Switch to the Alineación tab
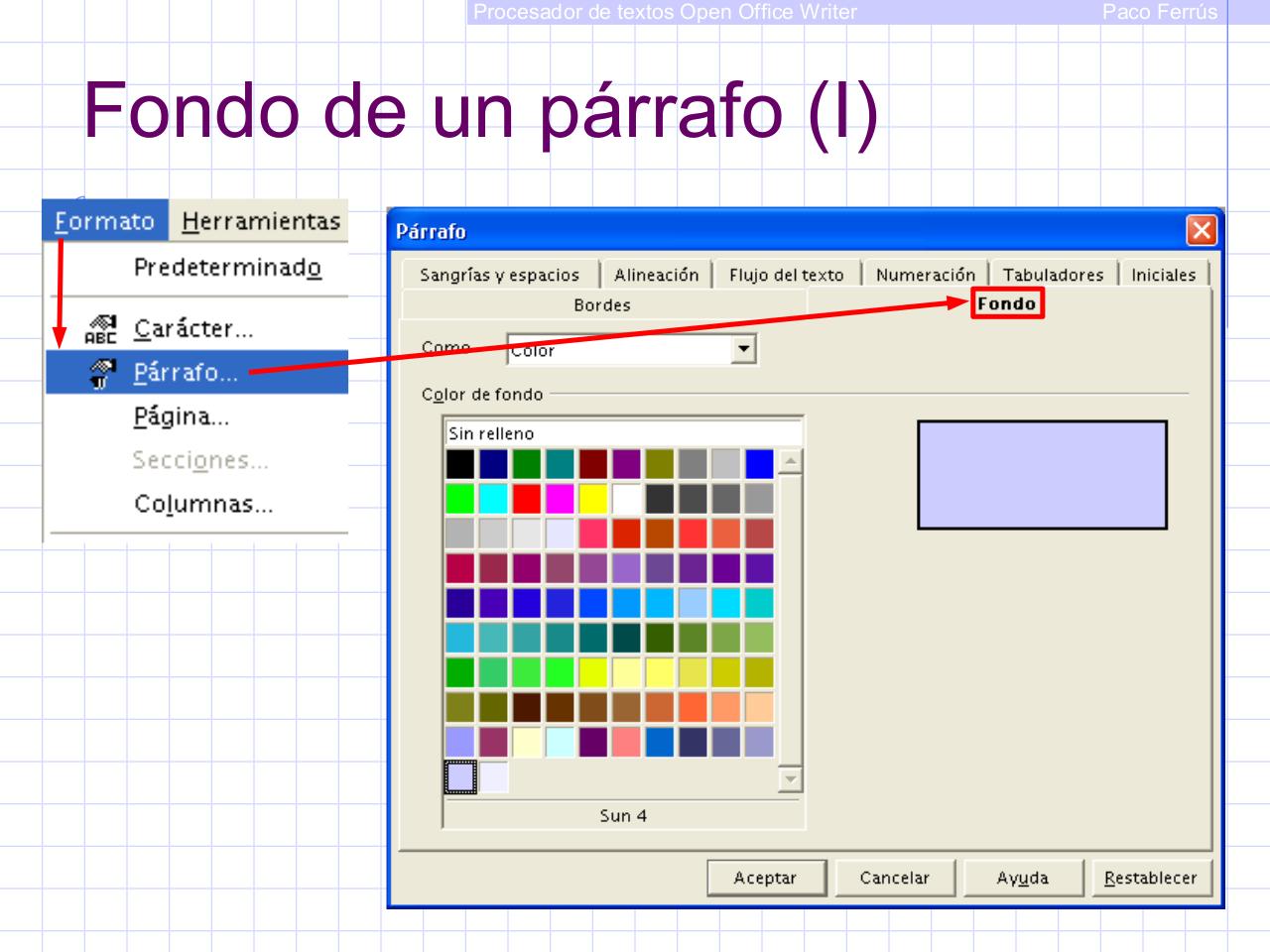The width and height of the screenshot is (1270, 952). click(x=659, y=272)
